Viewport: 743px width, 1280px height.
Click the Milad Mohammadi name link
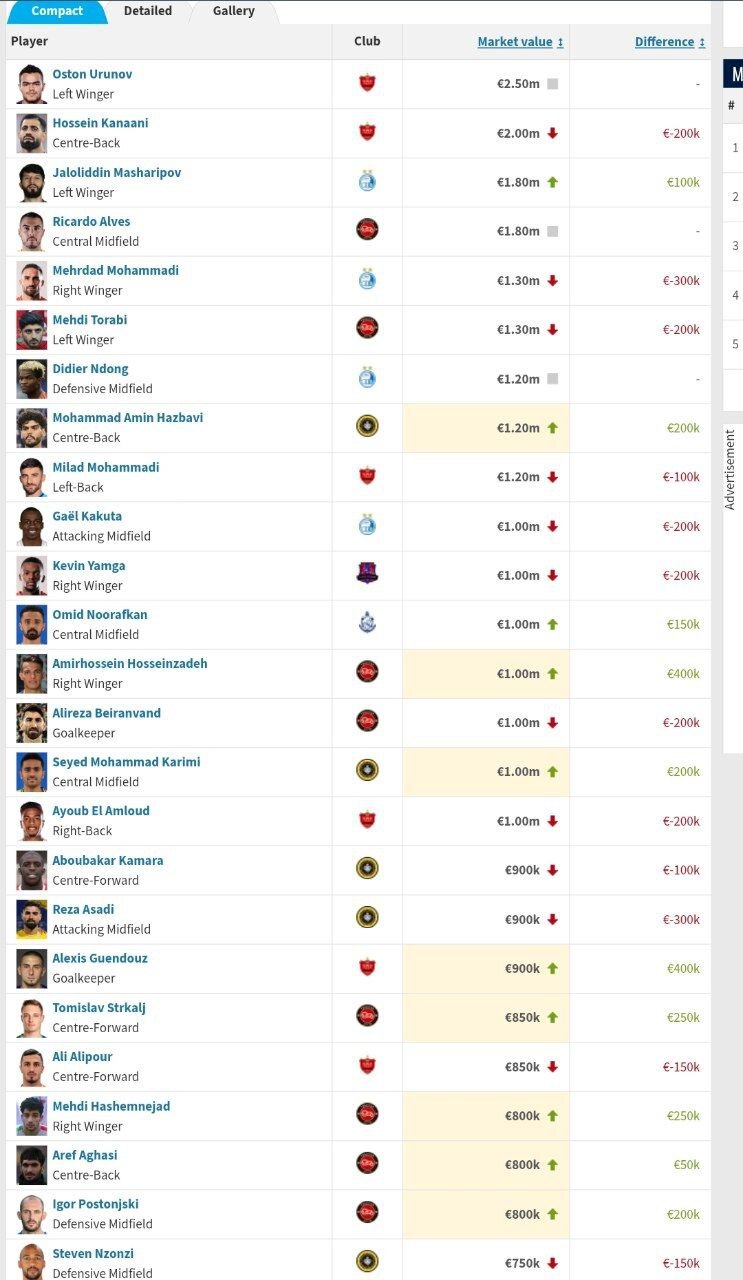(105, 467)
